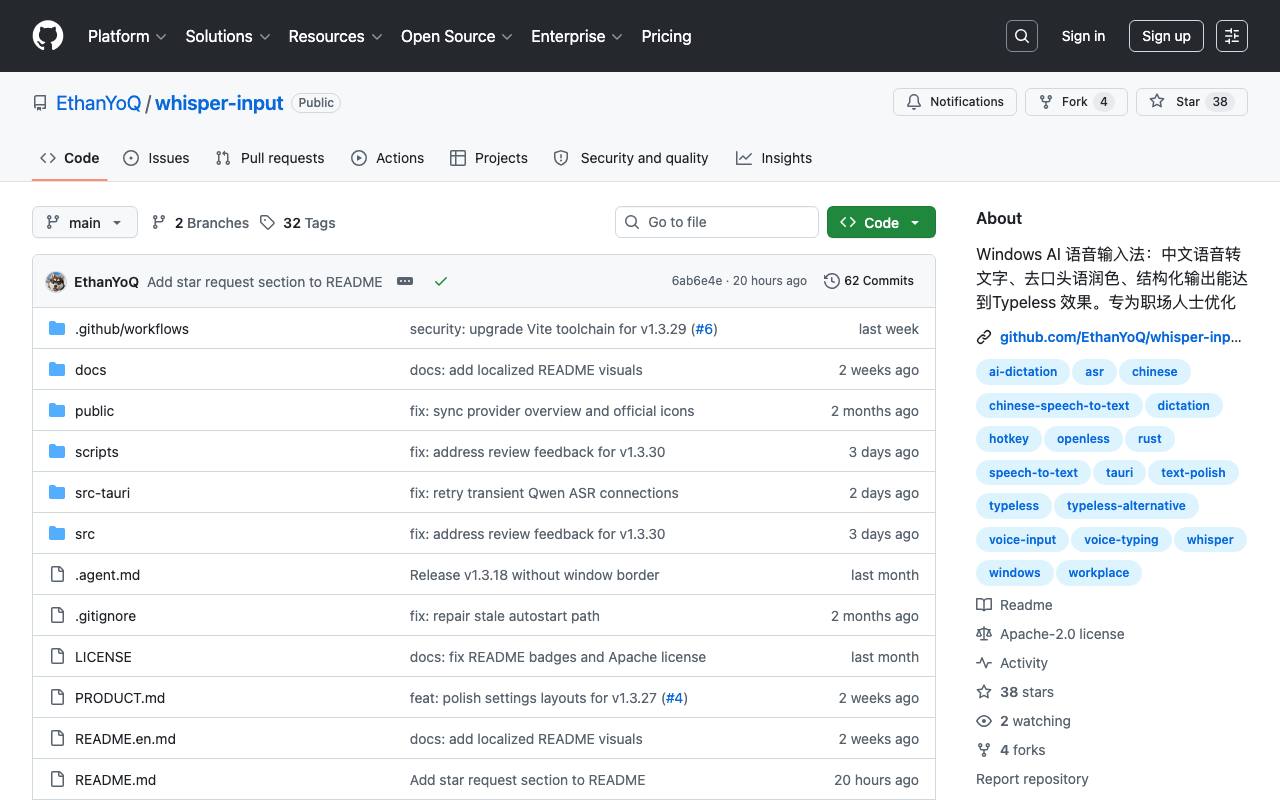Click the book icon next to Readme
Image resolution: width=1280 pixels, height=800 pixels.
tap(984, 605)
